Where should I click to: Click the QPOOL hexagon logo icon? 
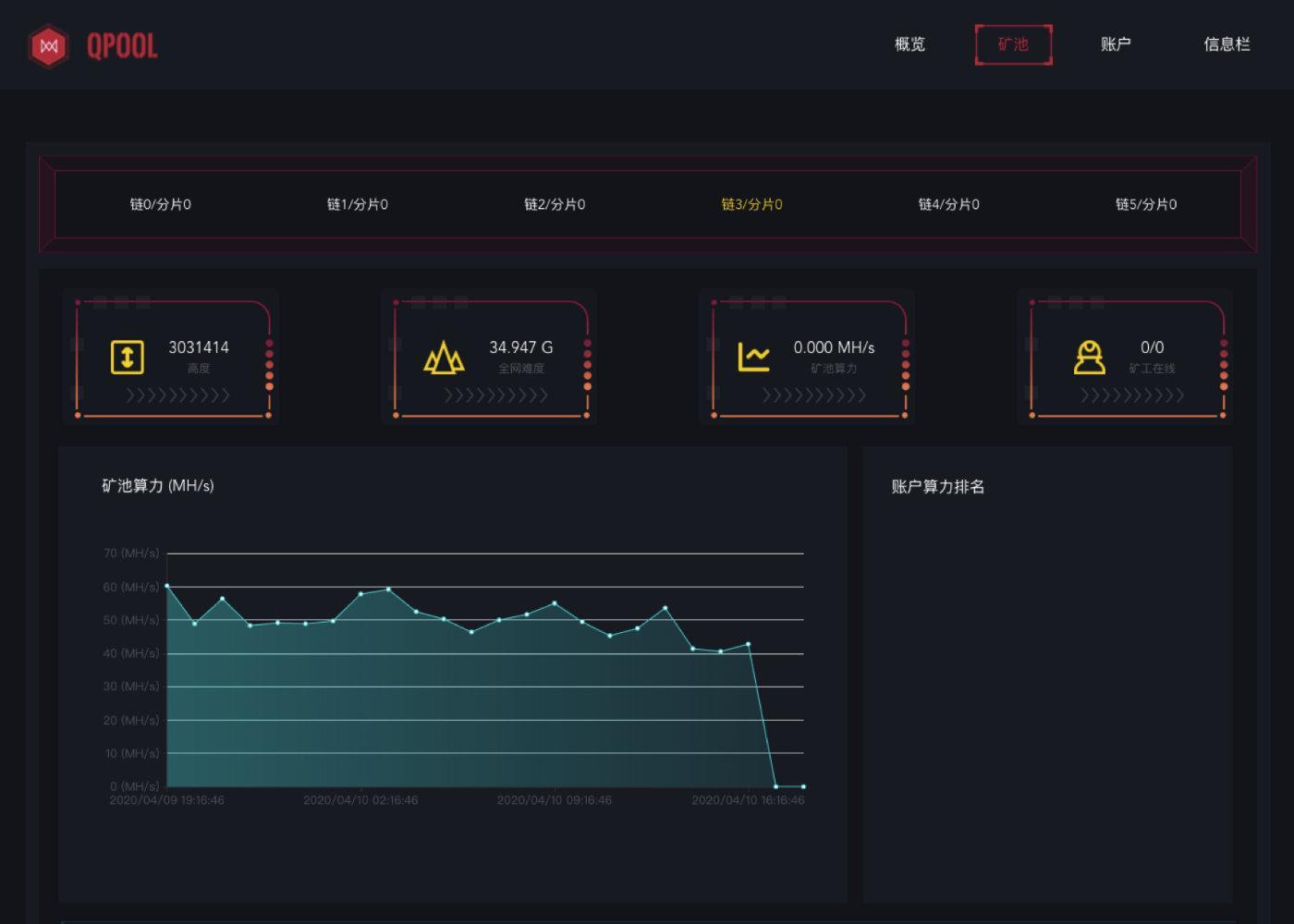[49, 46]
